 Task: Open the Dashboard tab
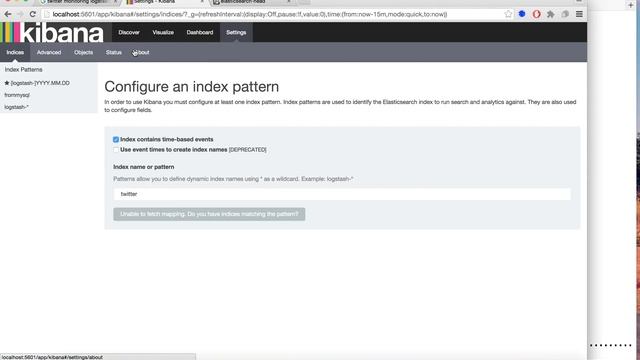[x=200, y=32]
